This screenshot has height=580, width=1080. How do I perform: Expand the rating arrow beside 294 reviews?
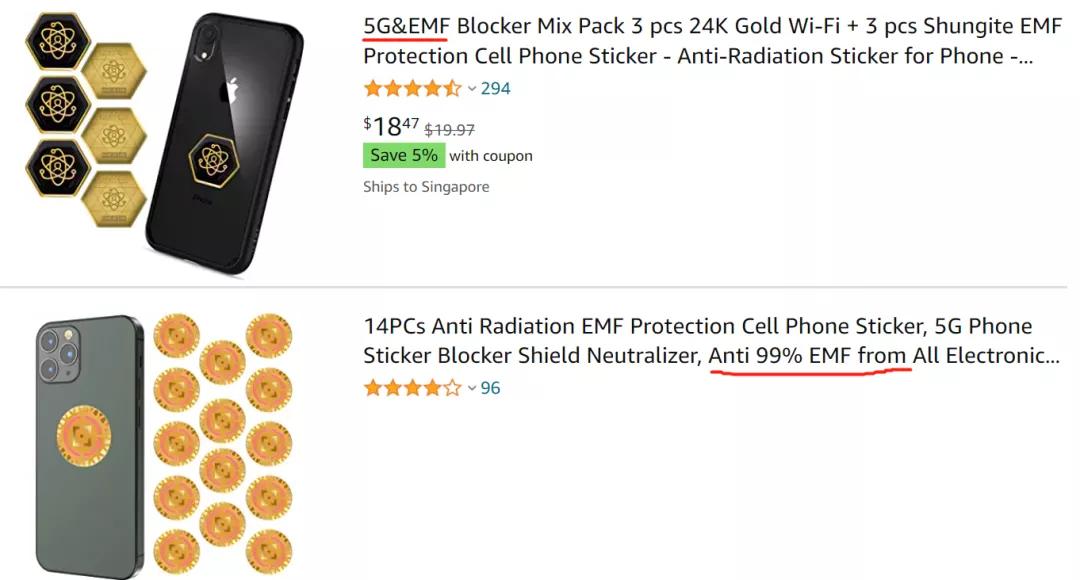click(x=472, y=89)
